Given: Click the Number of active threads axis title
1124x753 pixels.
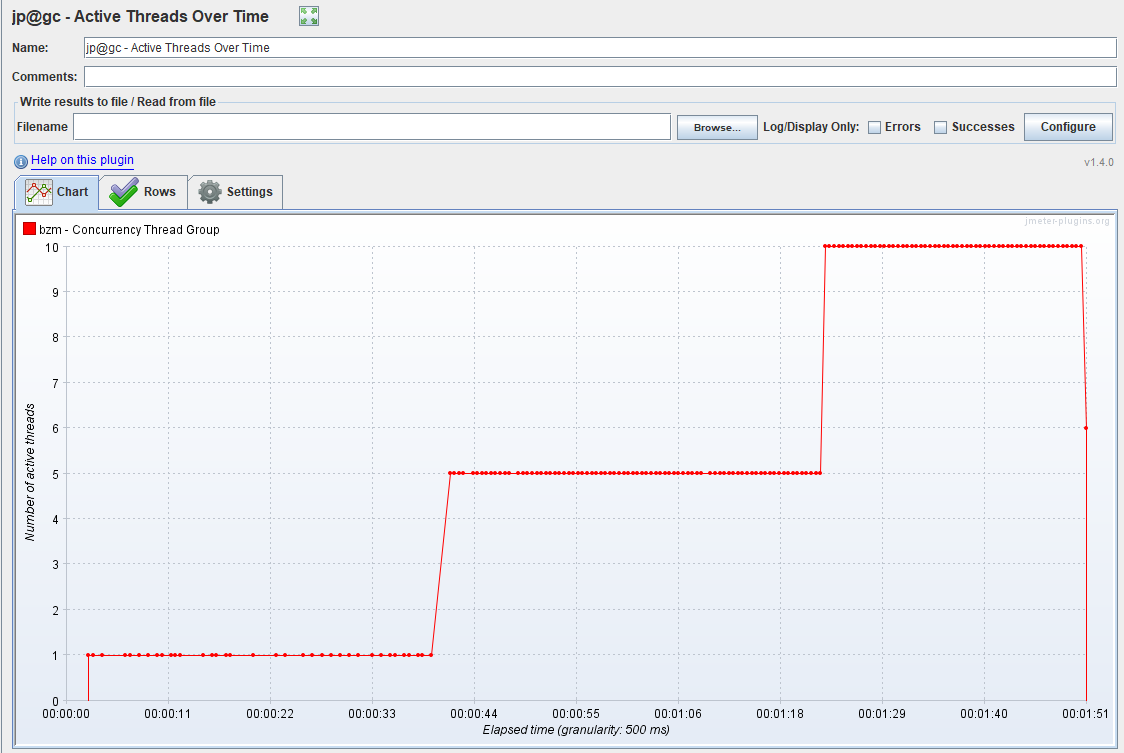Looking at the screenshot, I should pyautogui.click(x=30, y=472).
